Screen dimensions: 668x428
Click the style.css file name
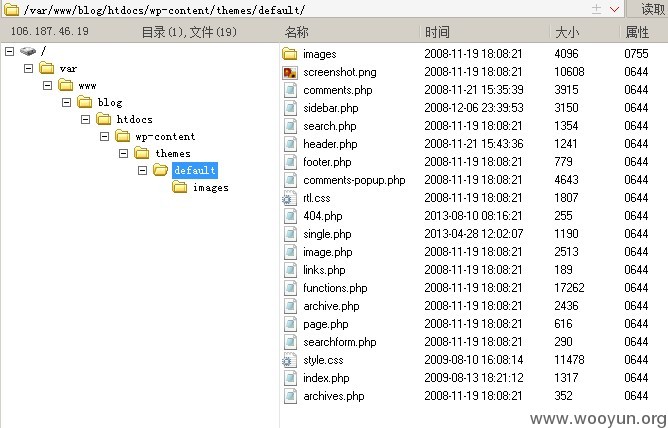(323, 360)
